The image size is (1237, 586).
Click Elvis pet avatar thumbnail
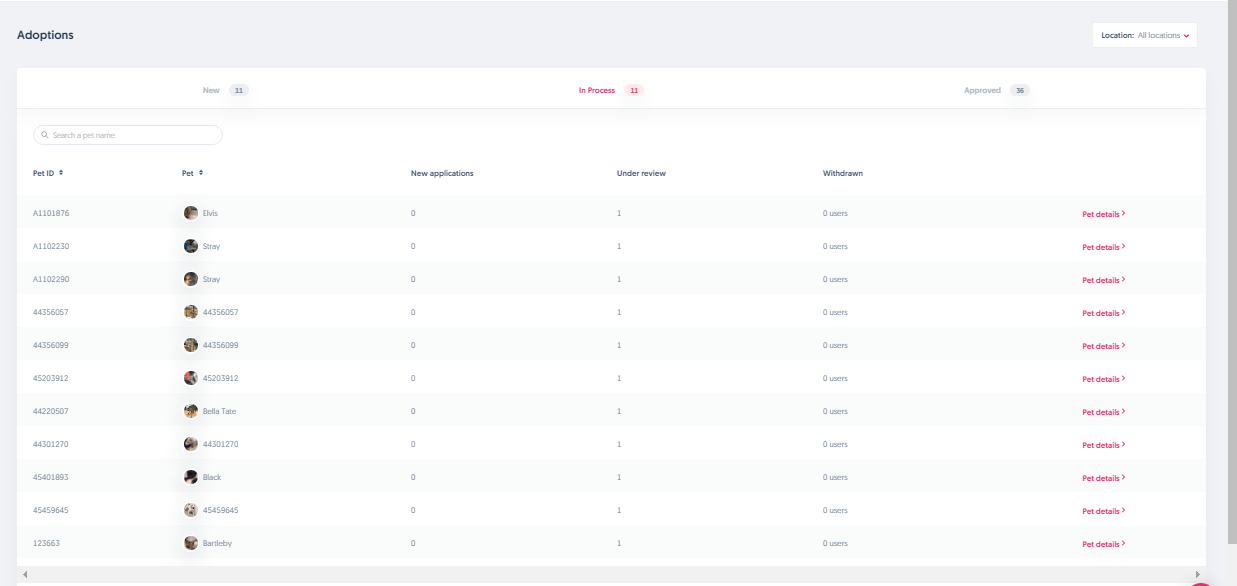pos(191,213)
